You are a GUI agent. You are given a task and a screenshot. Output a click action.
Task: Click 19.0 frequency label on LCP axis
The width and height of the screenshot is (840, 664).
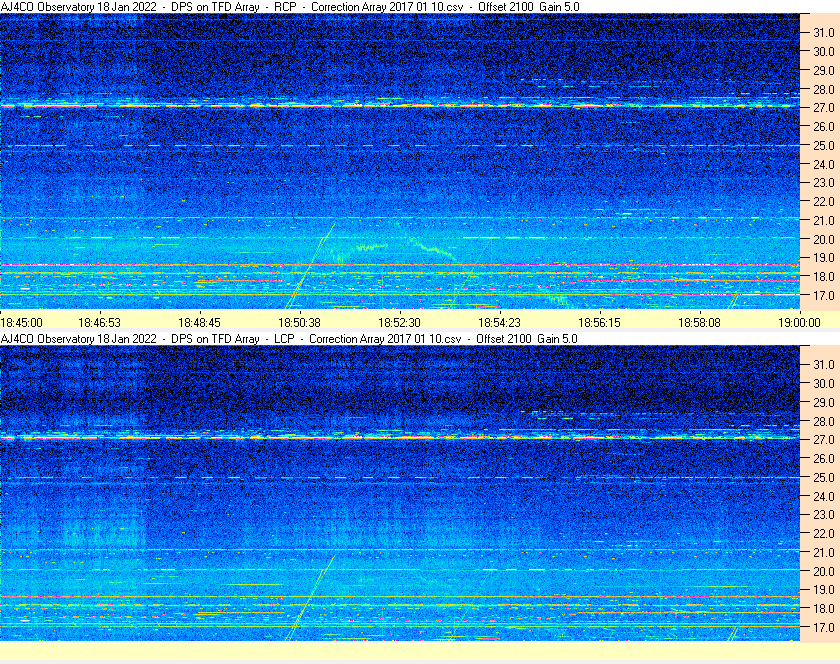point(824,590)
